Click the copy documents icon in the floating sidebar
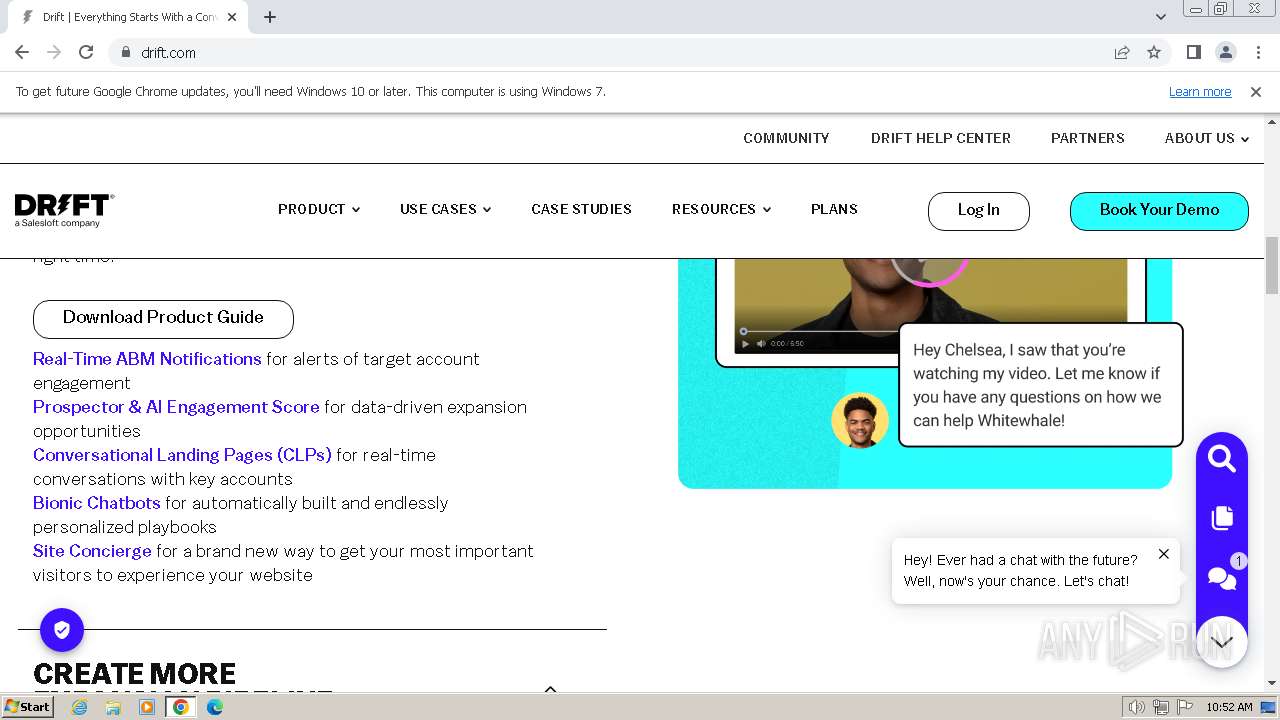The height and width of the screenshot is (720, 1280). [1221, 518]
